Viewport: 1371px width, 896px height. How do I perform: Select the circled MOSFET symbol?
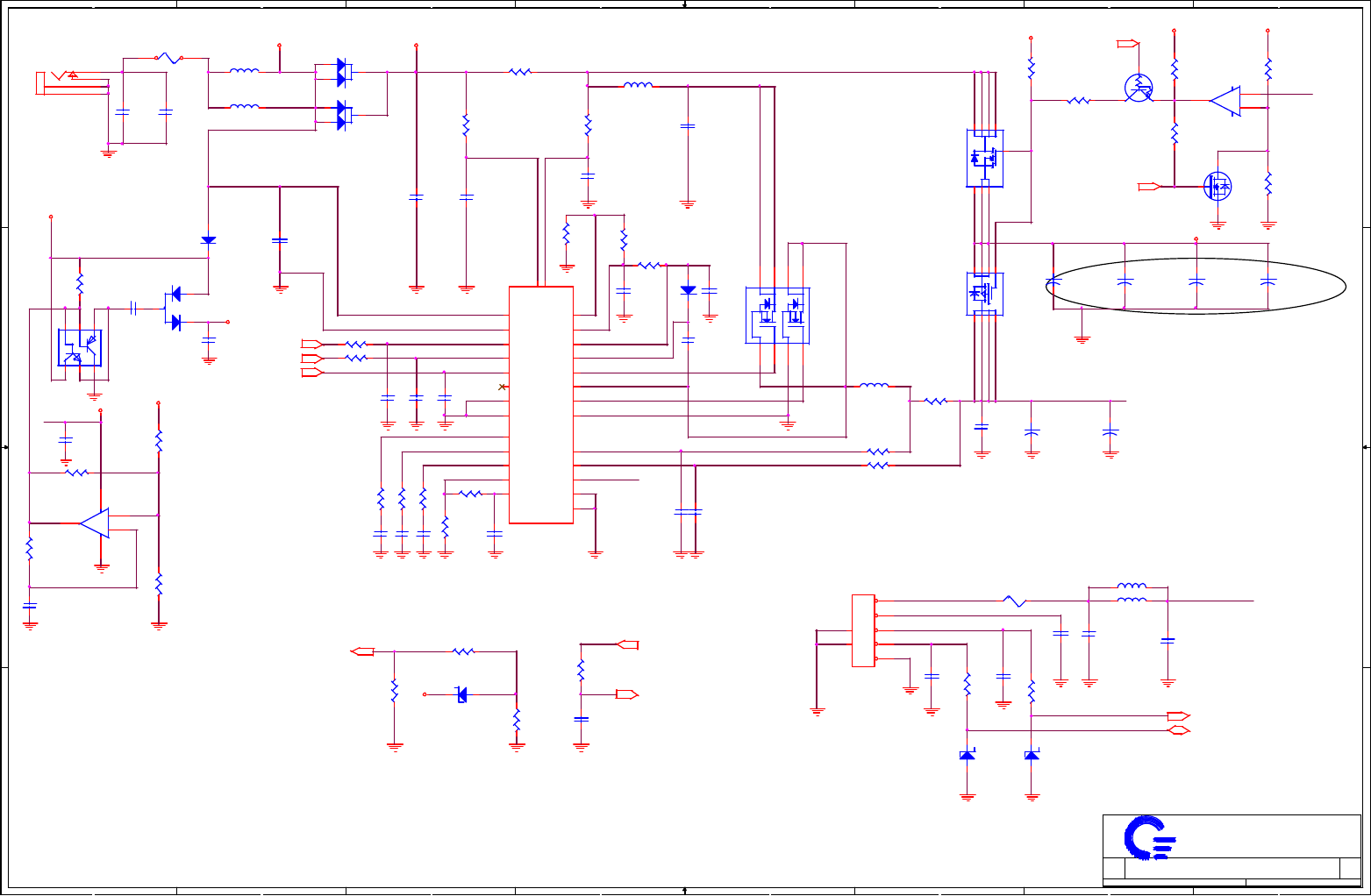pos(1217,186)
